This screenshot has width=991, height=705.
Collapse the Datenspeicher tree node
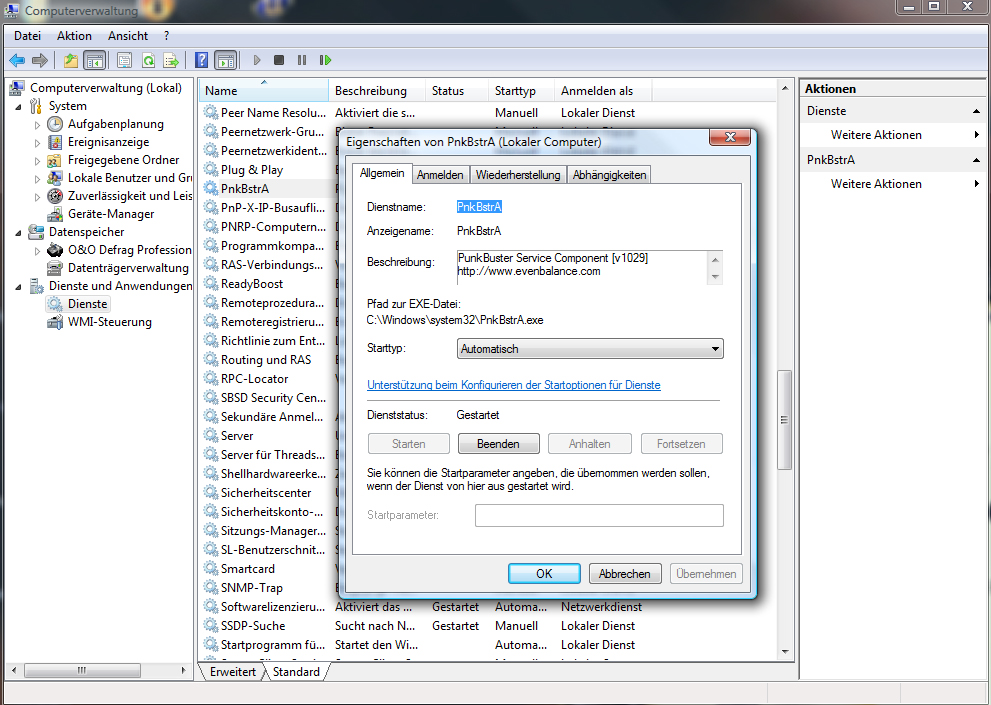point(18,232)
